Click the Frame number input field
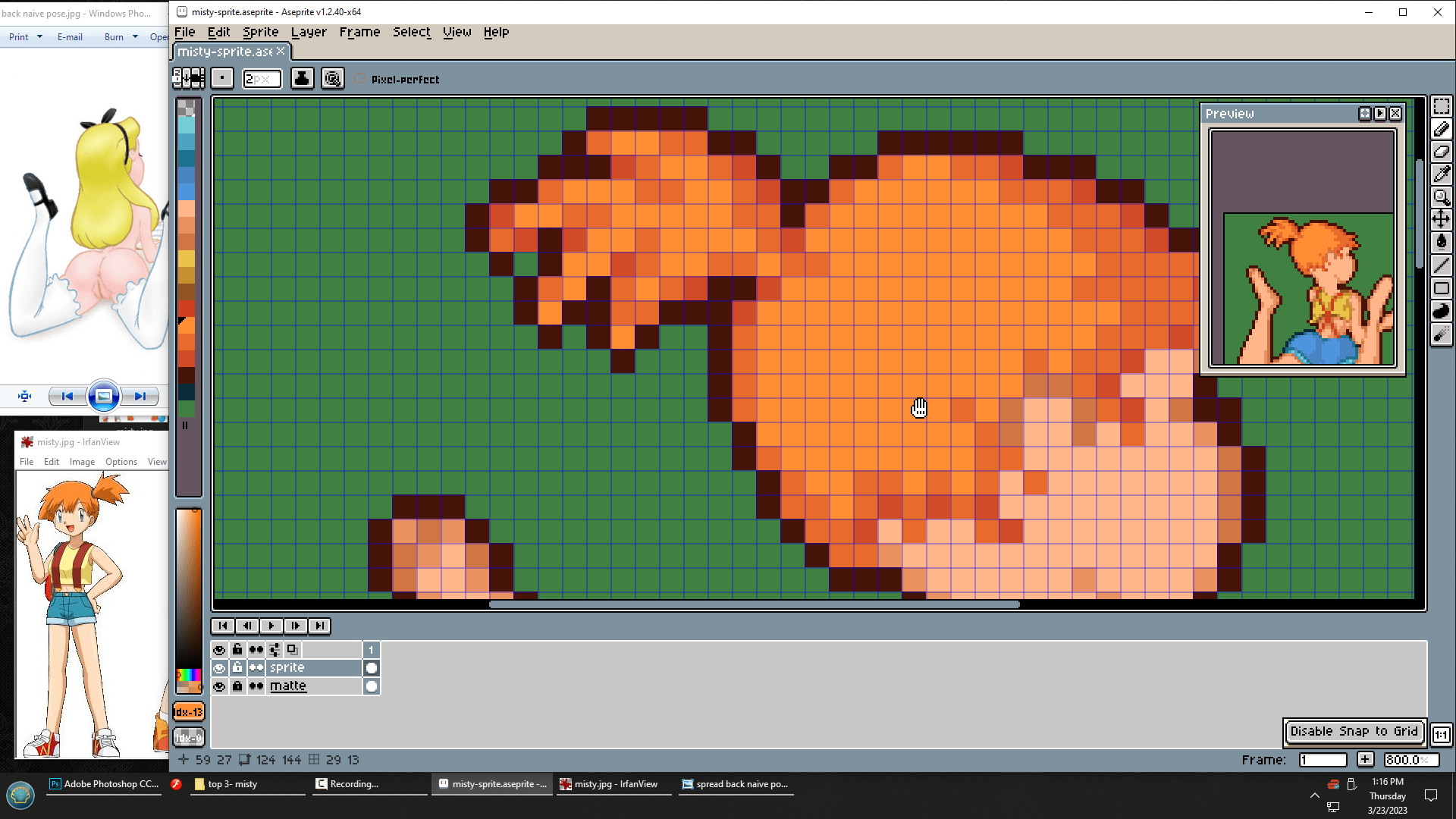 coord(1322,760)
